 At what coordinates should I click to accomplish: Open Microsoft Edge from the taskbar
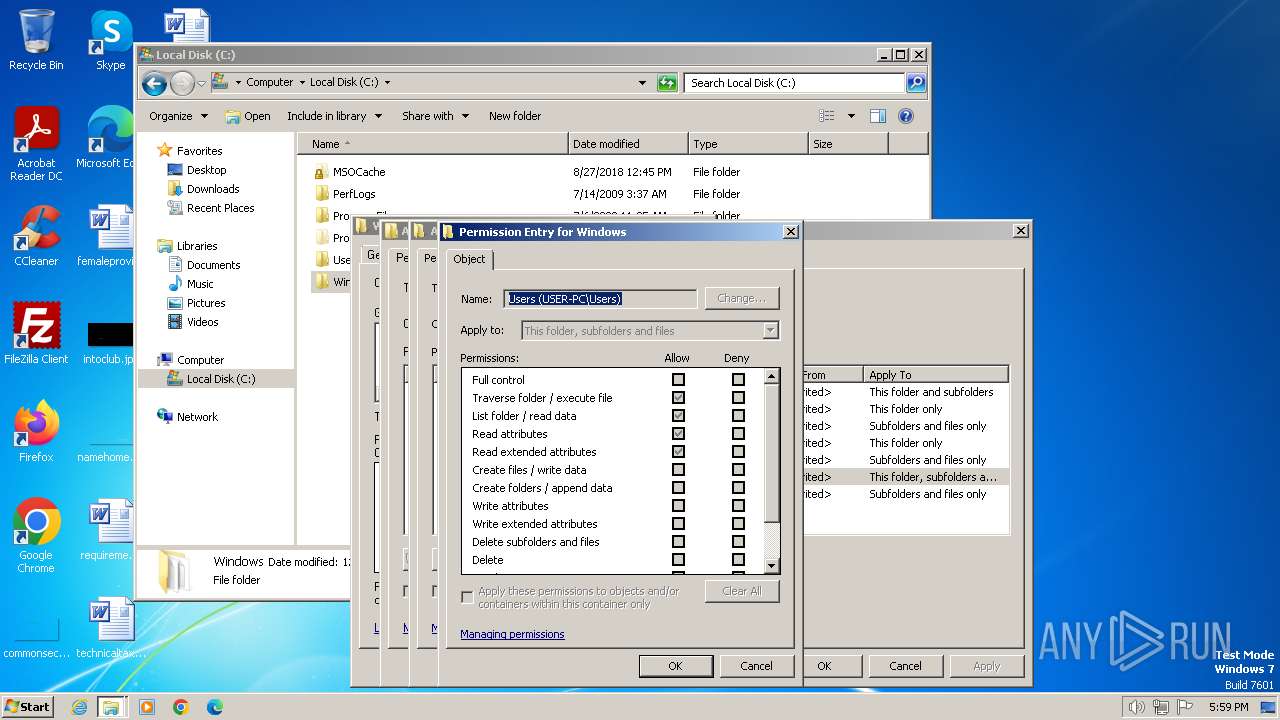[x=214, y=707]
